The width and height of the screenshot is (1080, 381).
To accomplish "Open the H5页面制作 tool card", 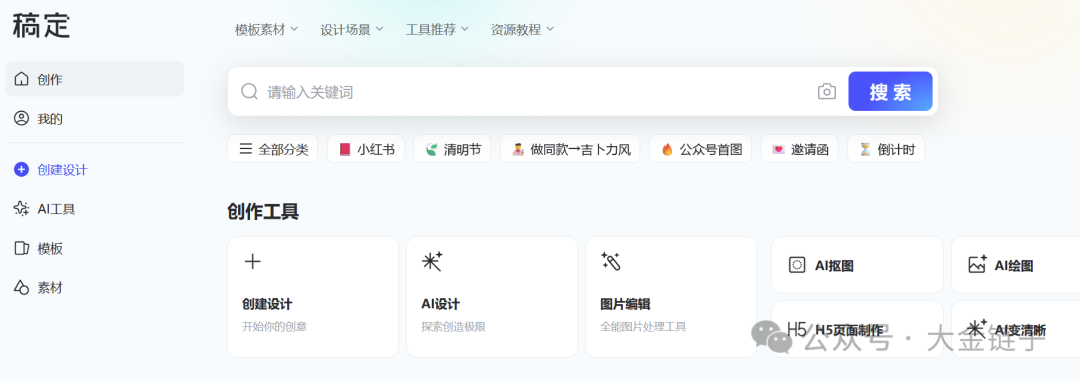I will tap(858, 329).
